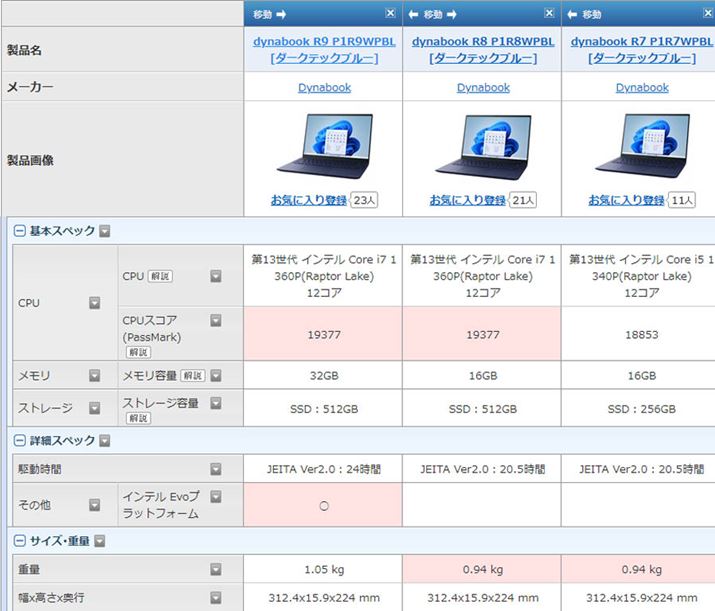This screenshot has width=715, height=611.
Task: Open dropdown arrow in メモリ category cell
Action: pyautogui.click(x=95, y=376)
